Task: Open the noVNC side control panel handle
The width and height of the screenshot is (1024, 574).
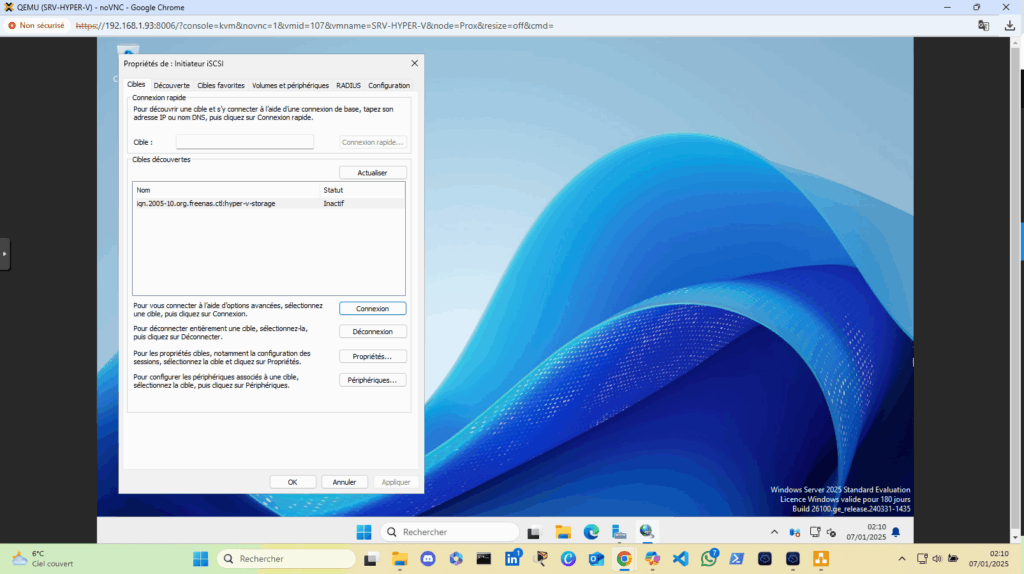Action: [x=5, y=254]
